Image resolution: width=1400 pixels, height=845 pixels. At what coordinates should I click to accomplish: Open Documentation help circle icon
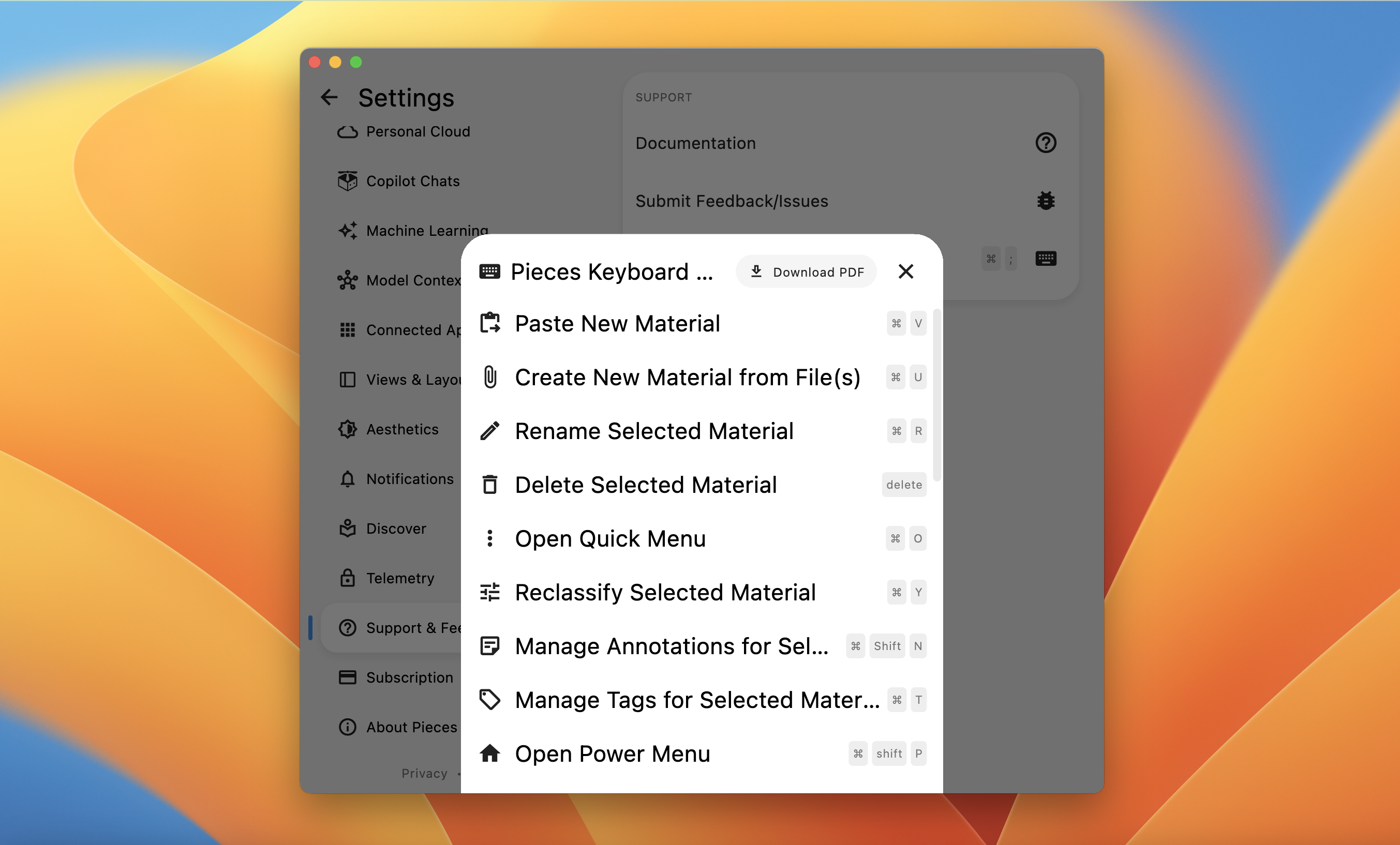(1046, 143)
